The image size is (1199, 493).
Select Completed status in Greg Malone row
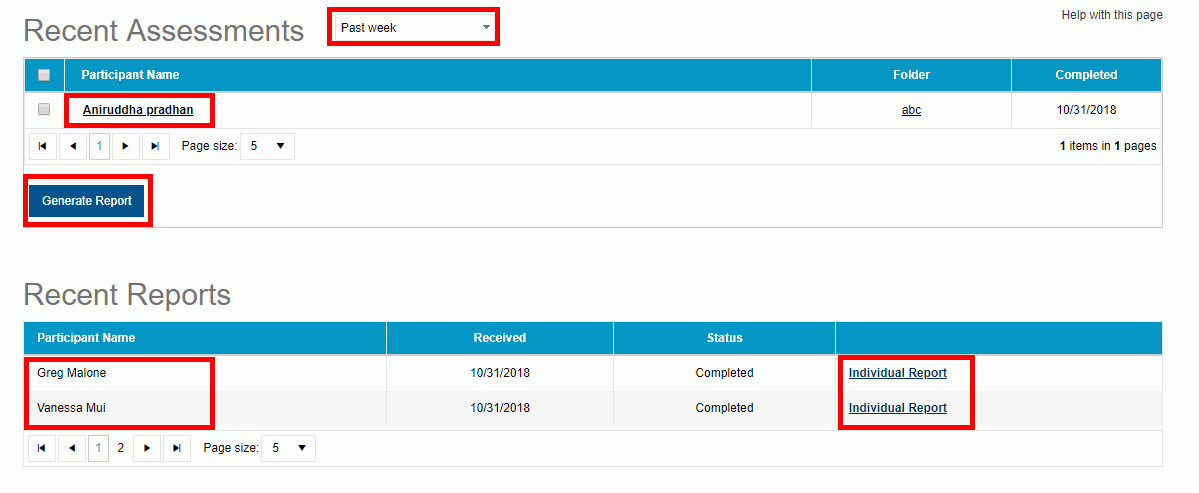tap(724, 373)
